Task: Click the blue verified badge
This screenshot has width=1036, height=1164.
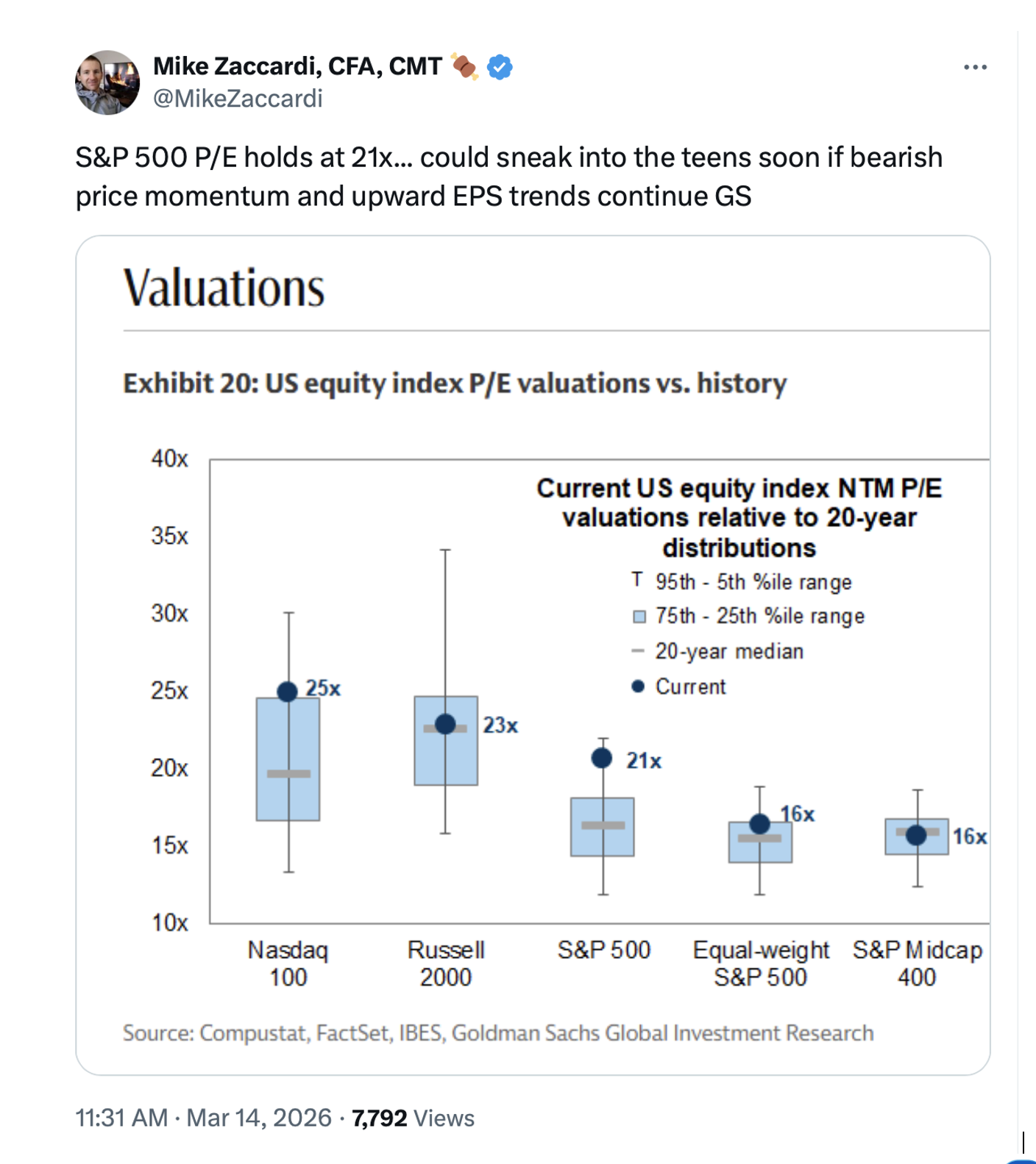Action: [x=500, y=68]
